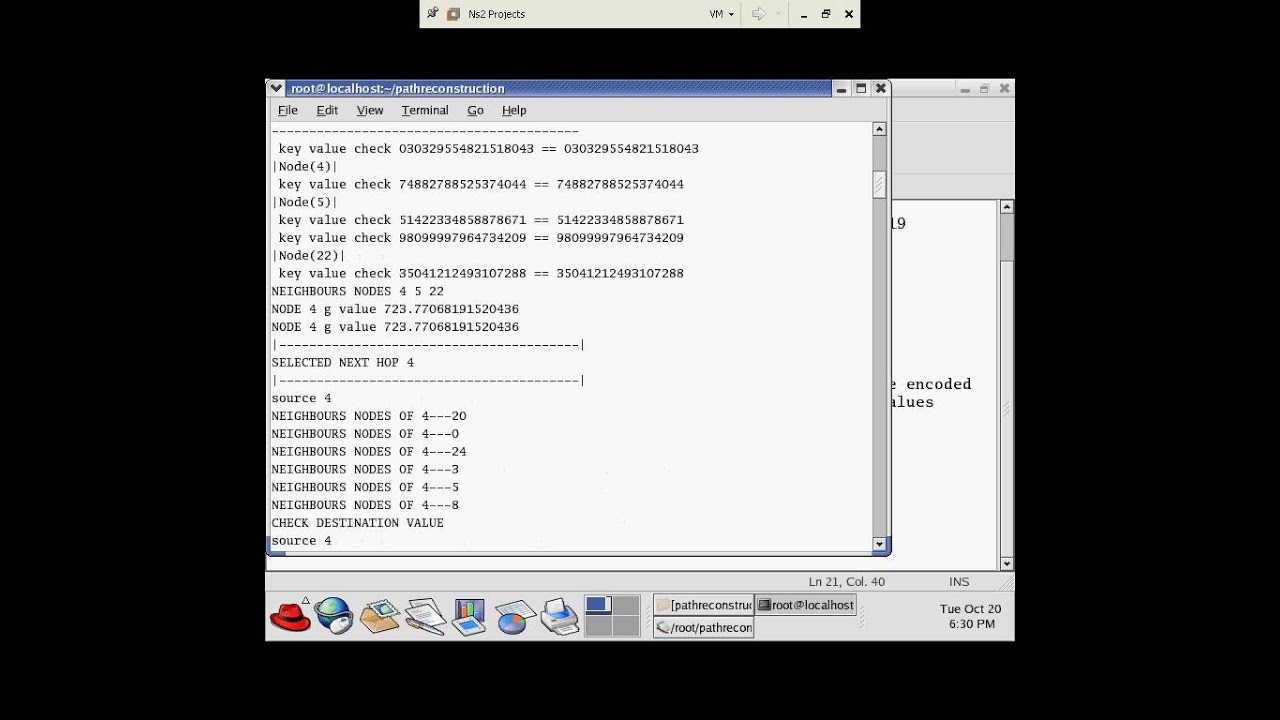The image size is (1280, 720).
Task: Open the Edit menu
Action: 327,110
